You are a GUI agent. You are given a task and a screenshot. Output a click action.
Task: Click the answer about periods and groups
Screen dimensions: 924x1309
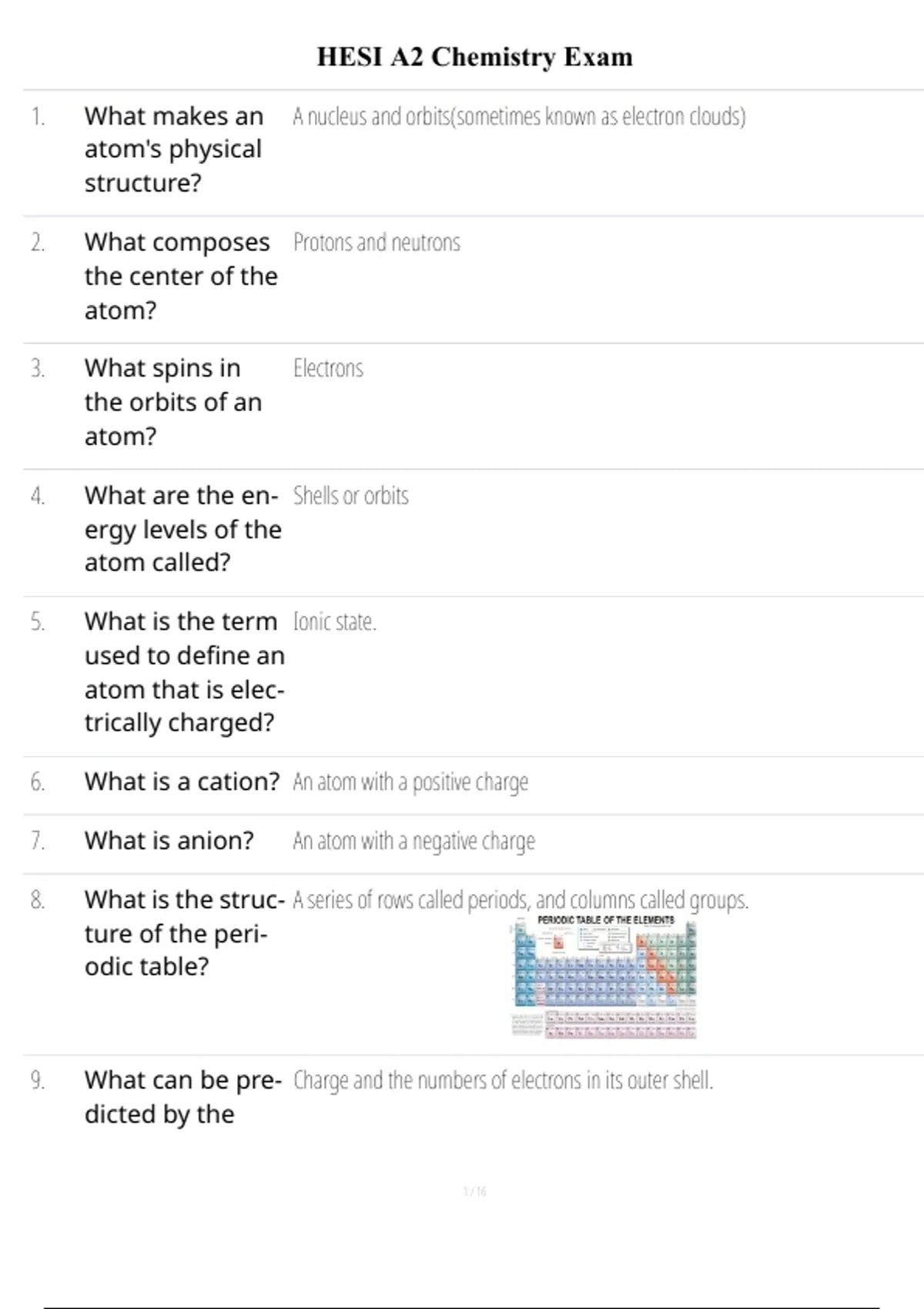pos(521,899)
